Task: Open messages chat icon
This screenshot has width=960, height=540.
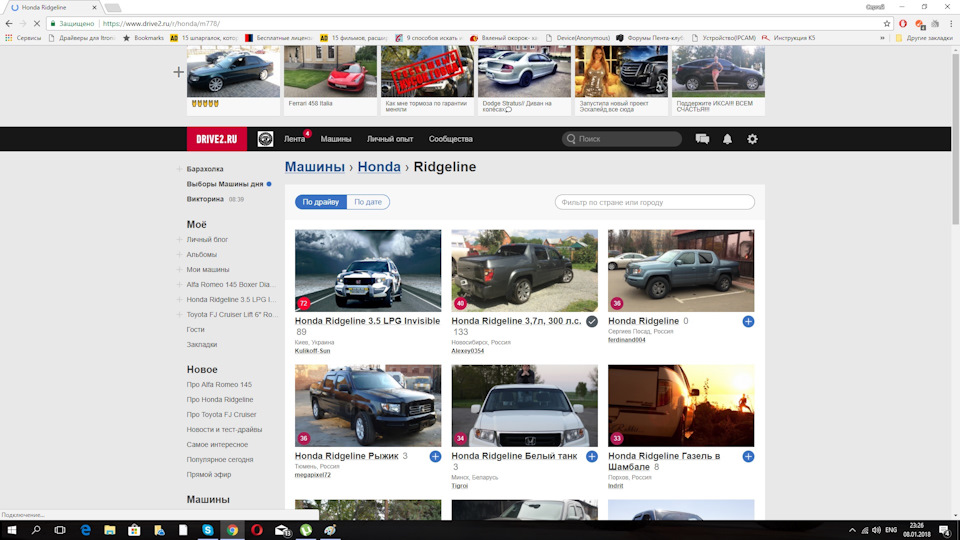Action: (702, 139)
